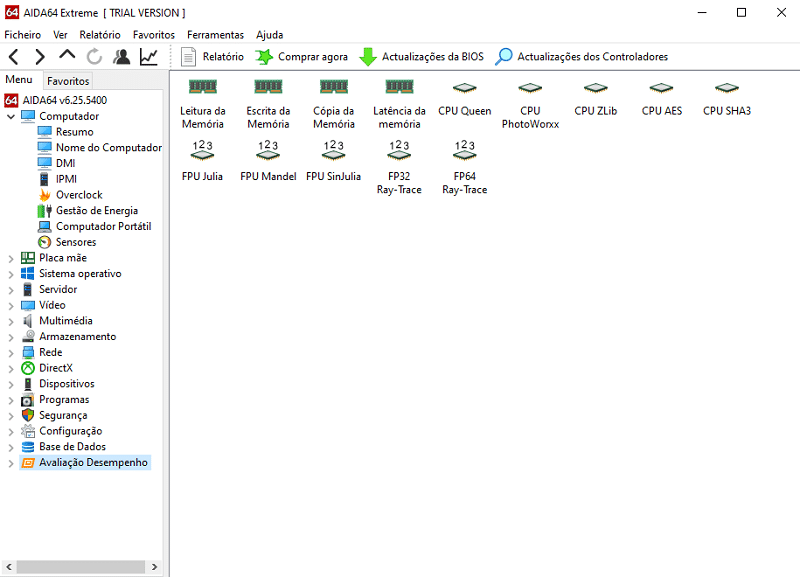
Task: Go back with the left arrow toolbar icon
Action: 14,57
